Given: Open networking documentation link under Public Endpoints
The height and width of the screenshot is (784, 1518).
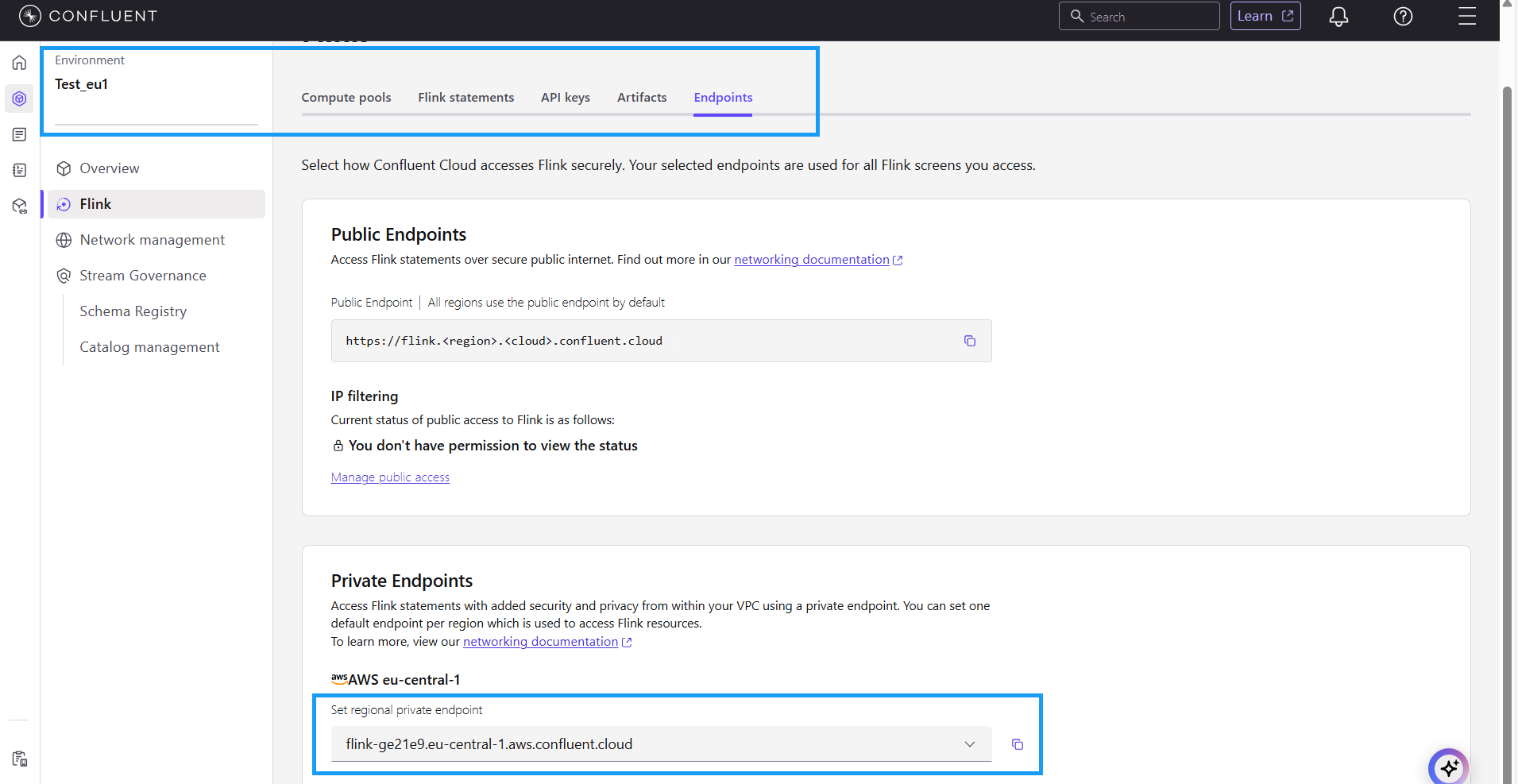Looking at the screenshot, I should (x=812, y=260).
